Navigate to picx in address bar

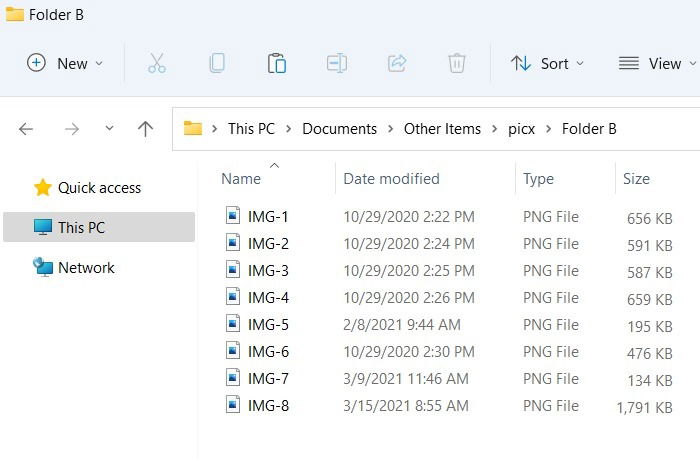(x=521, y=129)
